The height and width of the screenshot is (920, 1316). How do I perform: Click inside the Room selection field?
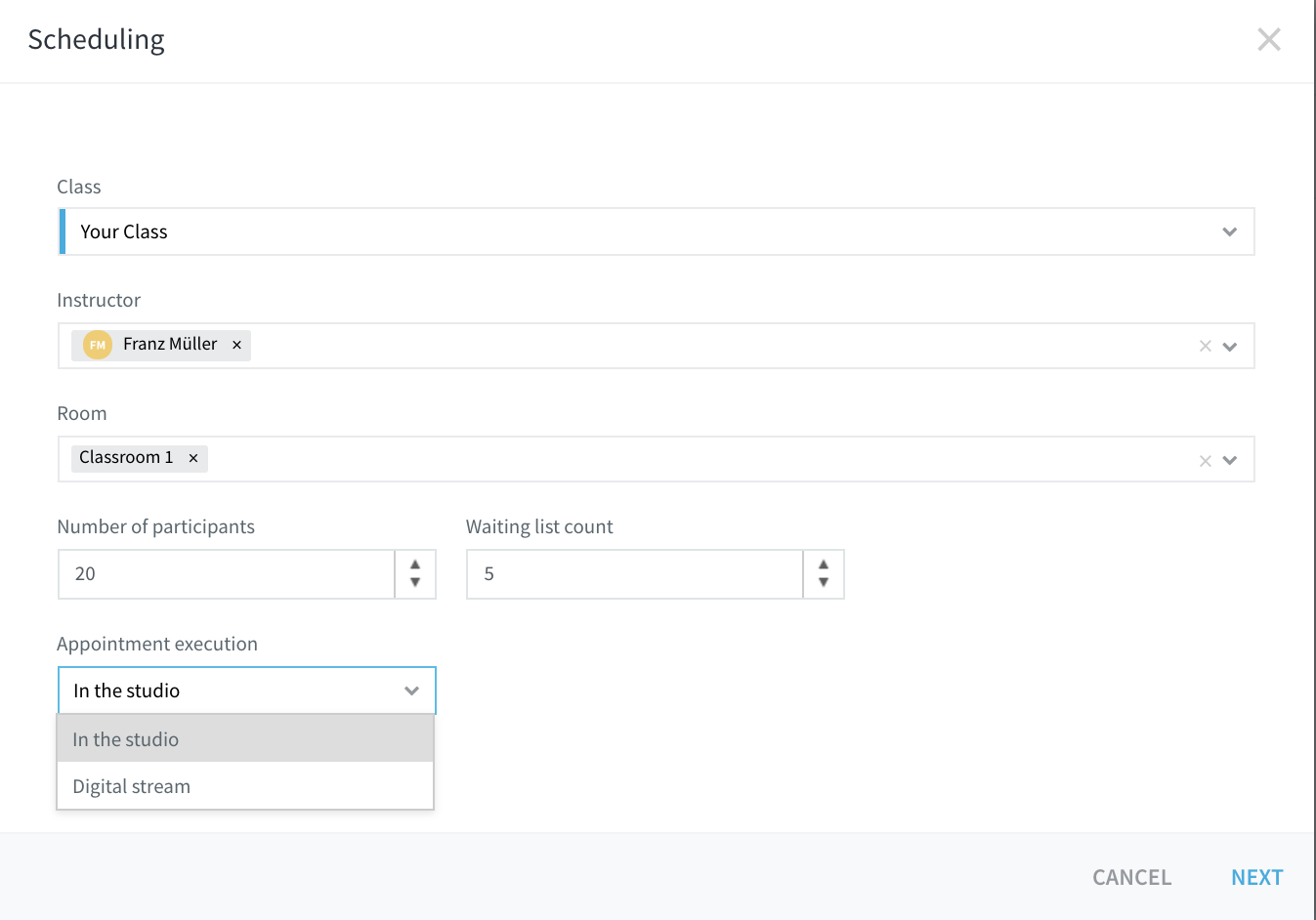(657, 459)
